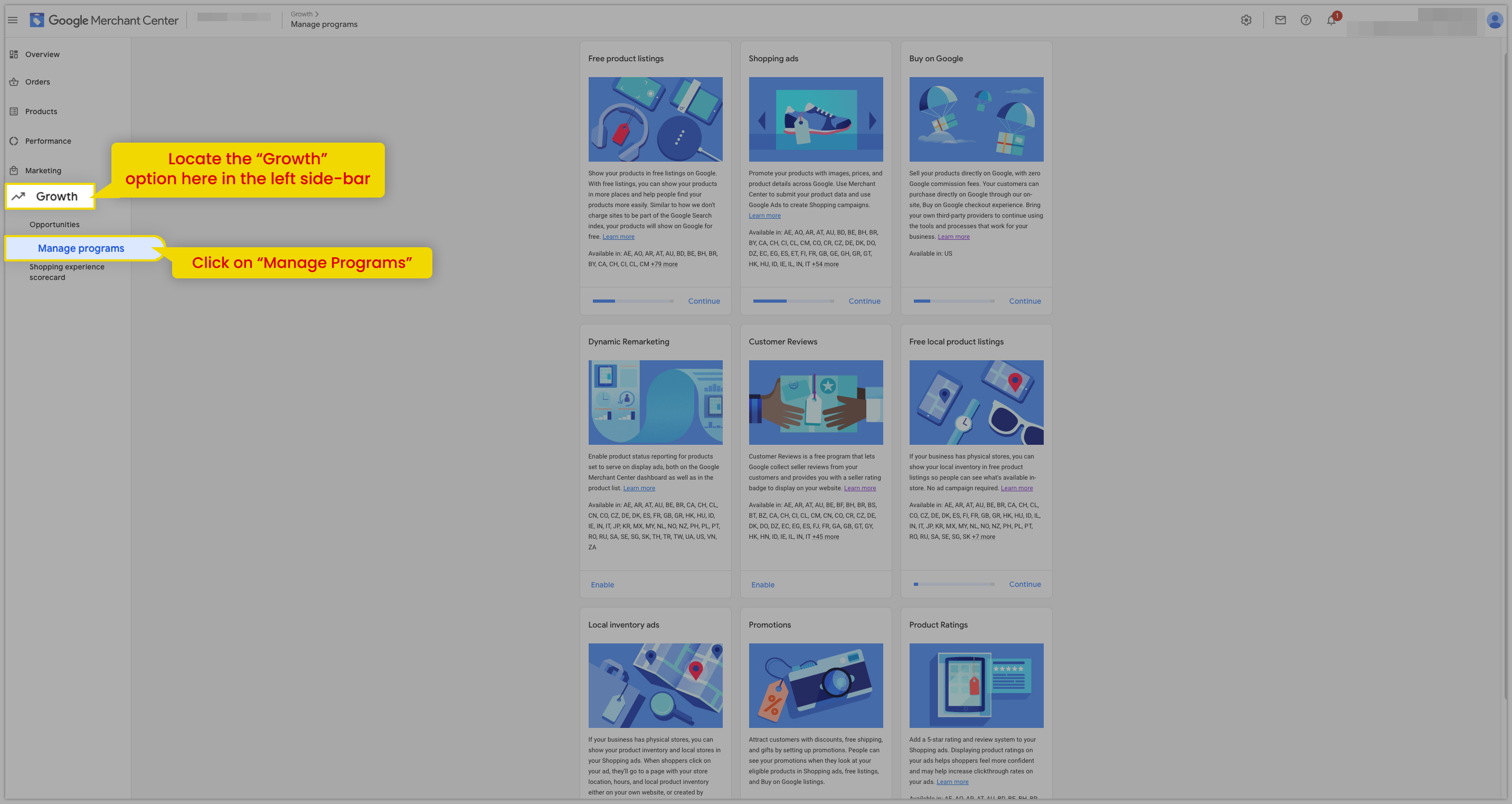Click the Products list icon
The width and height of the screenshot is (1512, 804).
coord(14,111)
